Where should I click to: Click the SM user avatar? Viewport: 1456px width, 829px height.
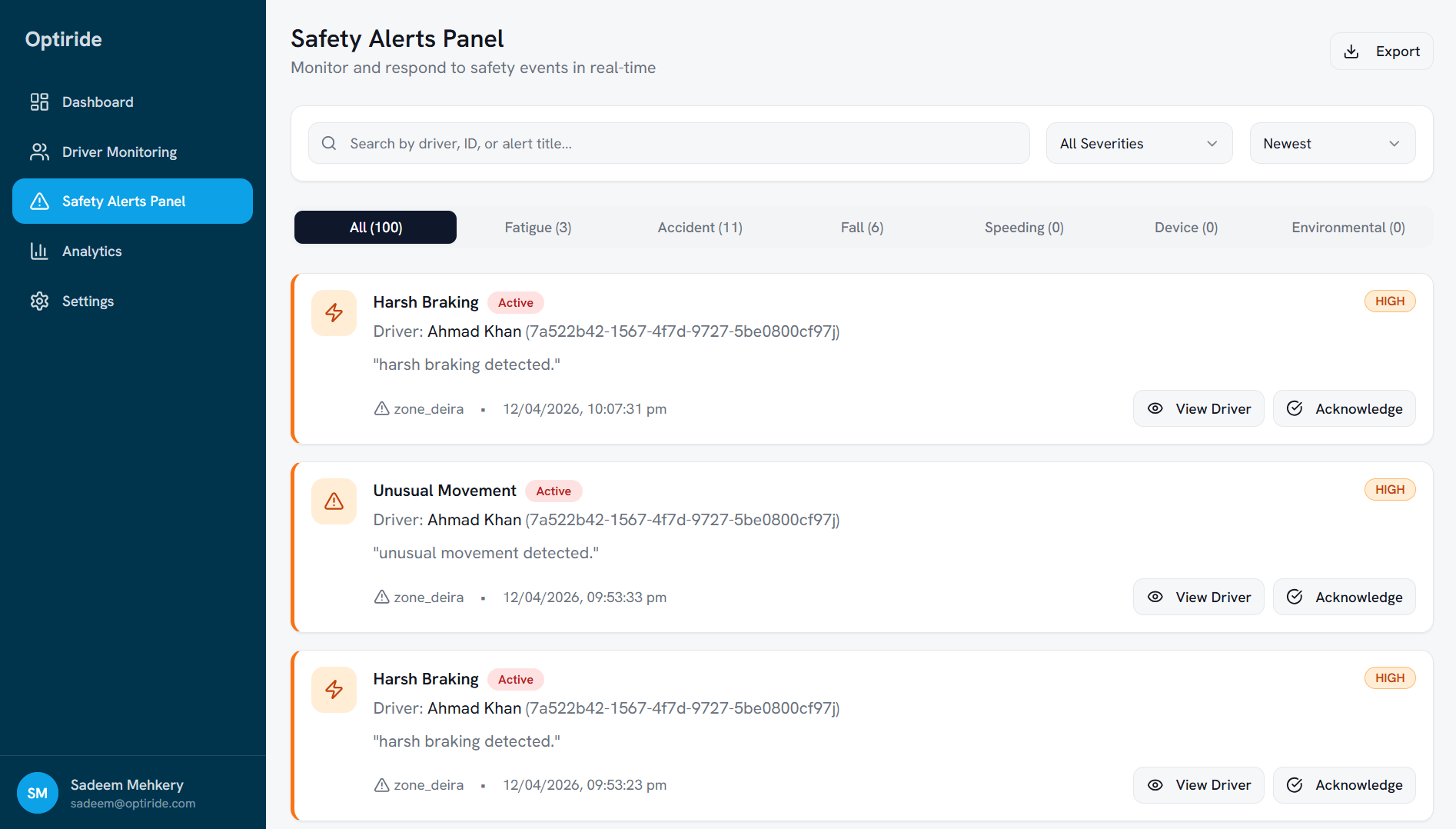pos(38,793)
